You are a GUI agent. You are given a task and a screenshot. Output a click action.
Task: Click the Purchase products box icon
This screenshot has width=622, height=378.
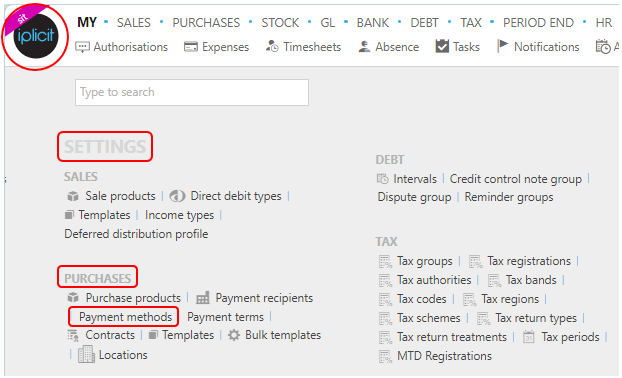tap(73, 297)
